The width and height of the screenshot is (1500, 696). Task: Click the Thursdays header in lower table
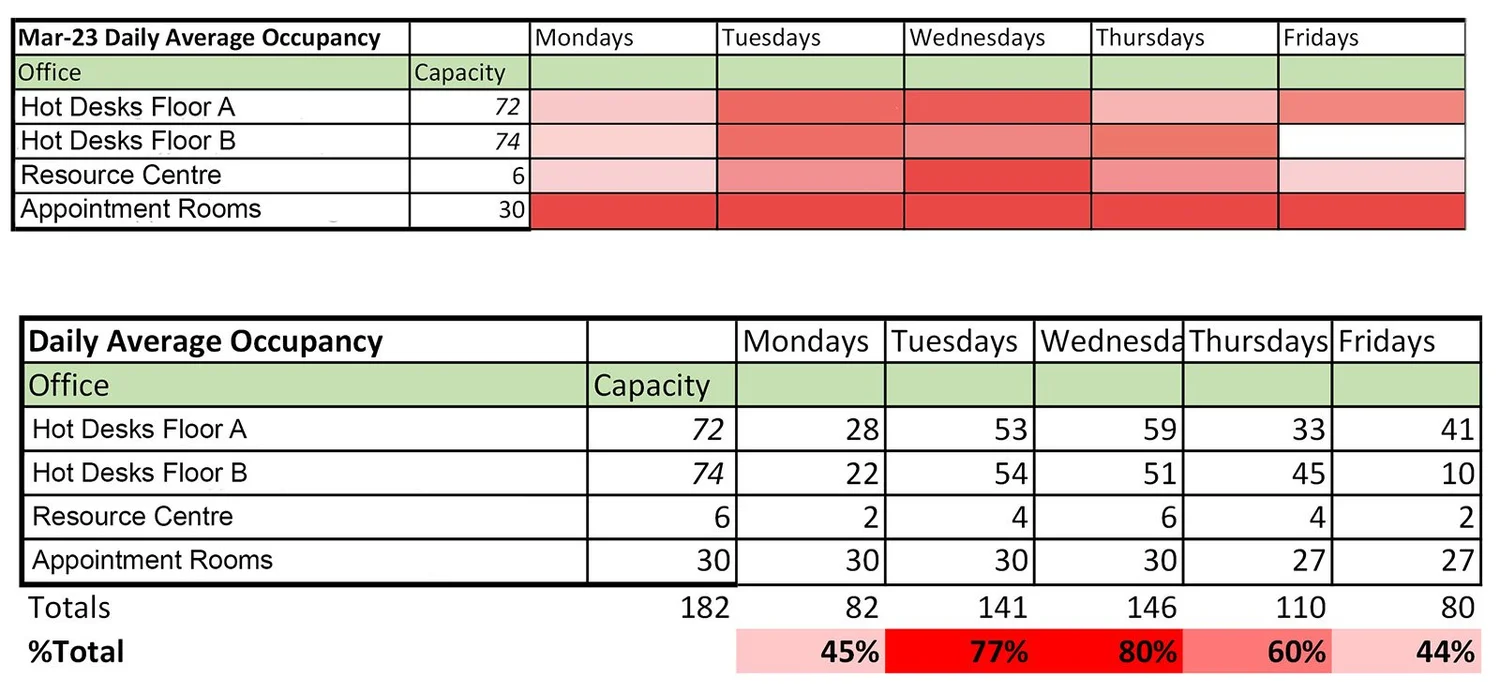1257,341
